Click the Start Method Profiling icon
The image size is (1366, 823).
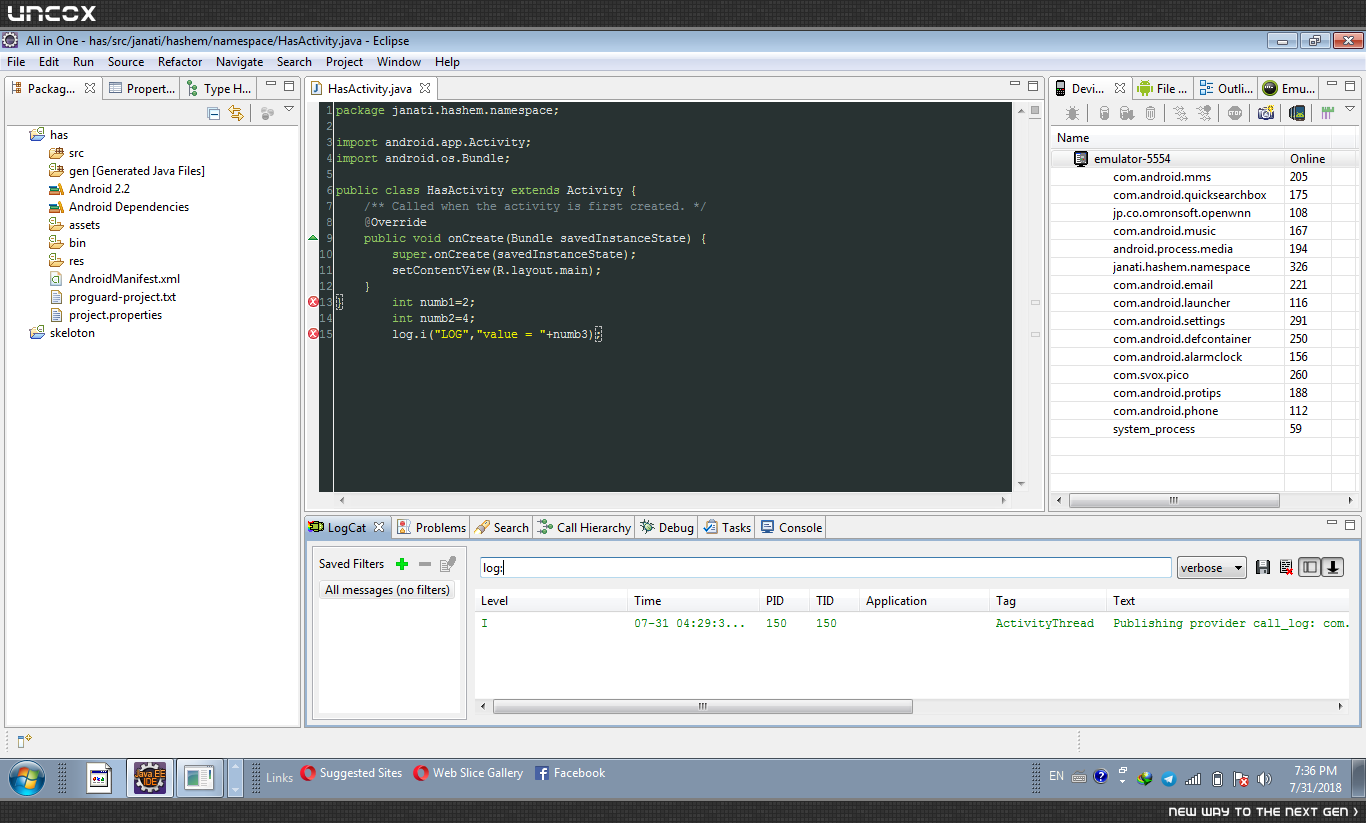pyautogui.click(x=1204, y=114)
